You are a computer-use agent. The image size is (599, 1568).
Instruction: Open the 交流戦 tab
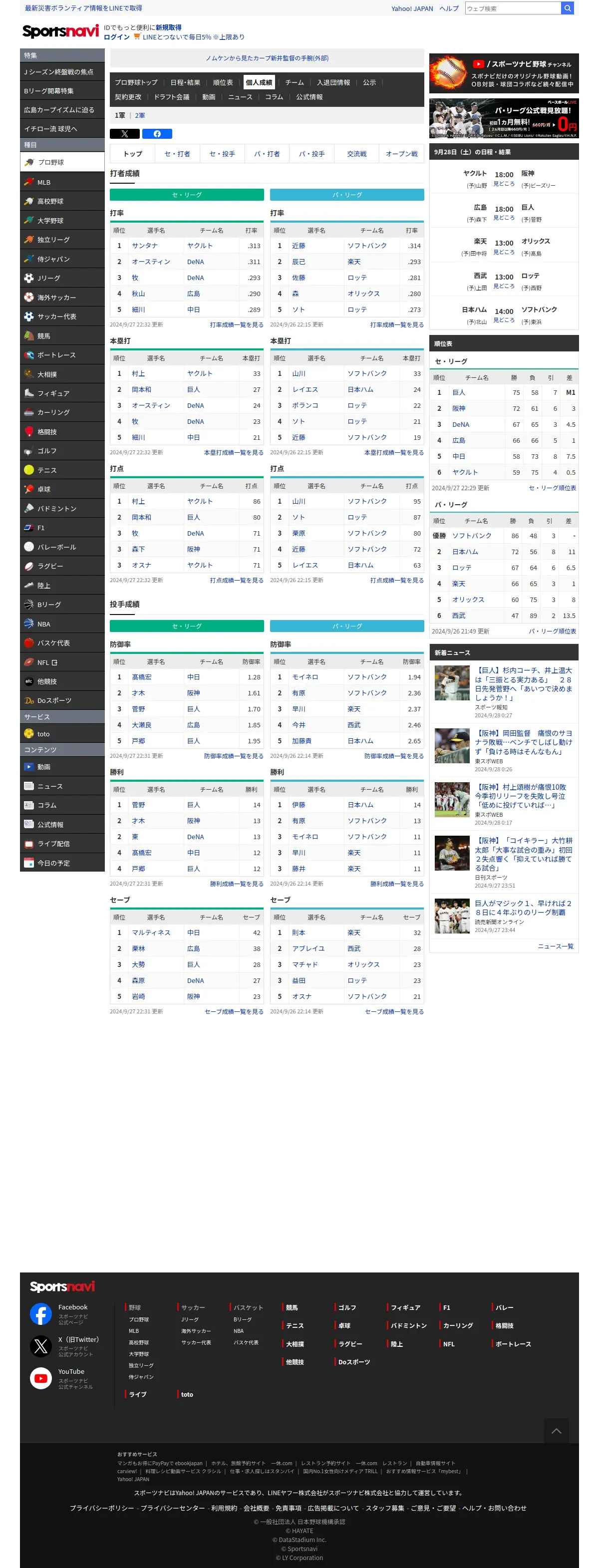(357, 154)
